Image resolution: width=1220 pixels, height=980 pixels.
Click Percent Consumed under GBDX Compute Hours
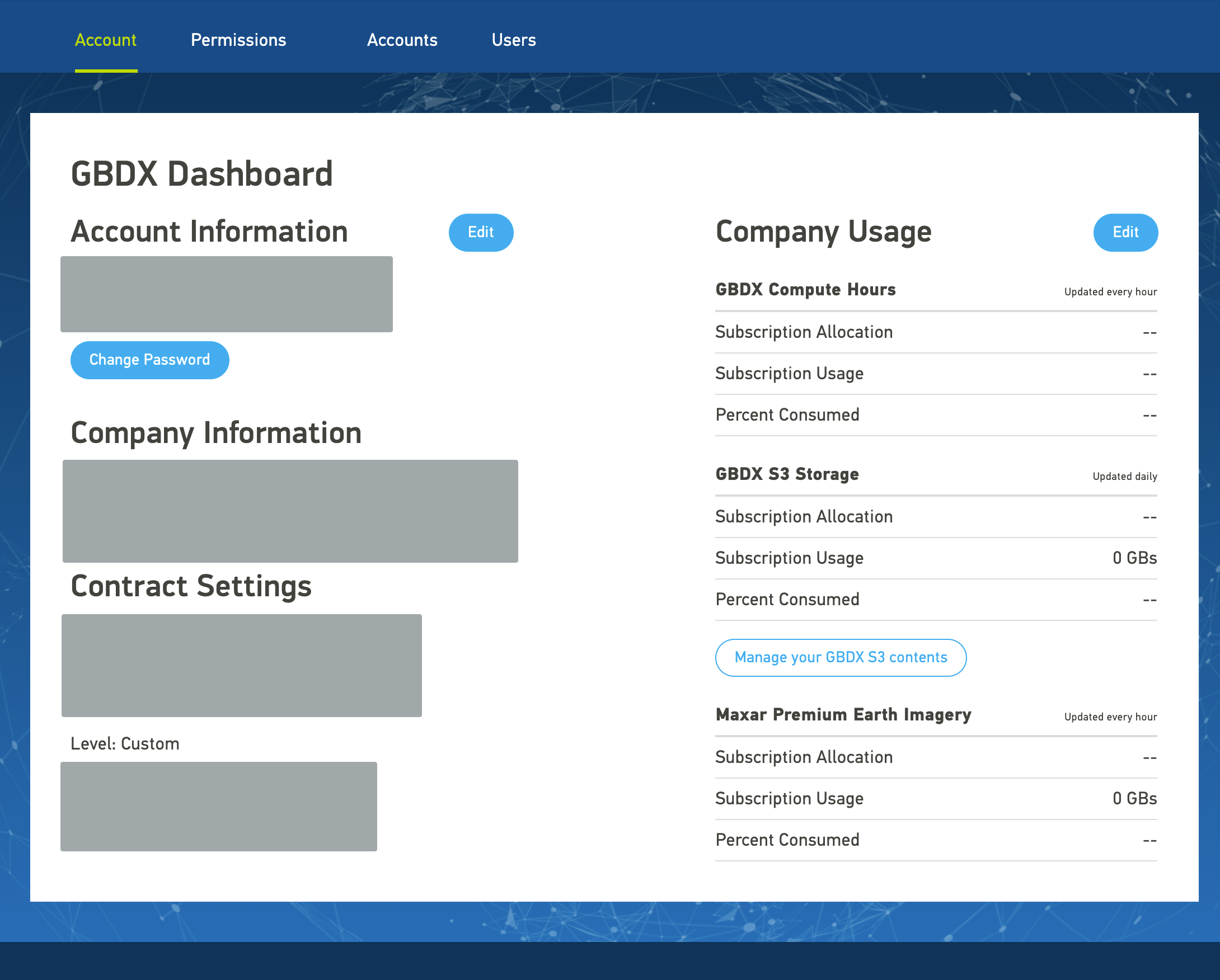[787, 415]
